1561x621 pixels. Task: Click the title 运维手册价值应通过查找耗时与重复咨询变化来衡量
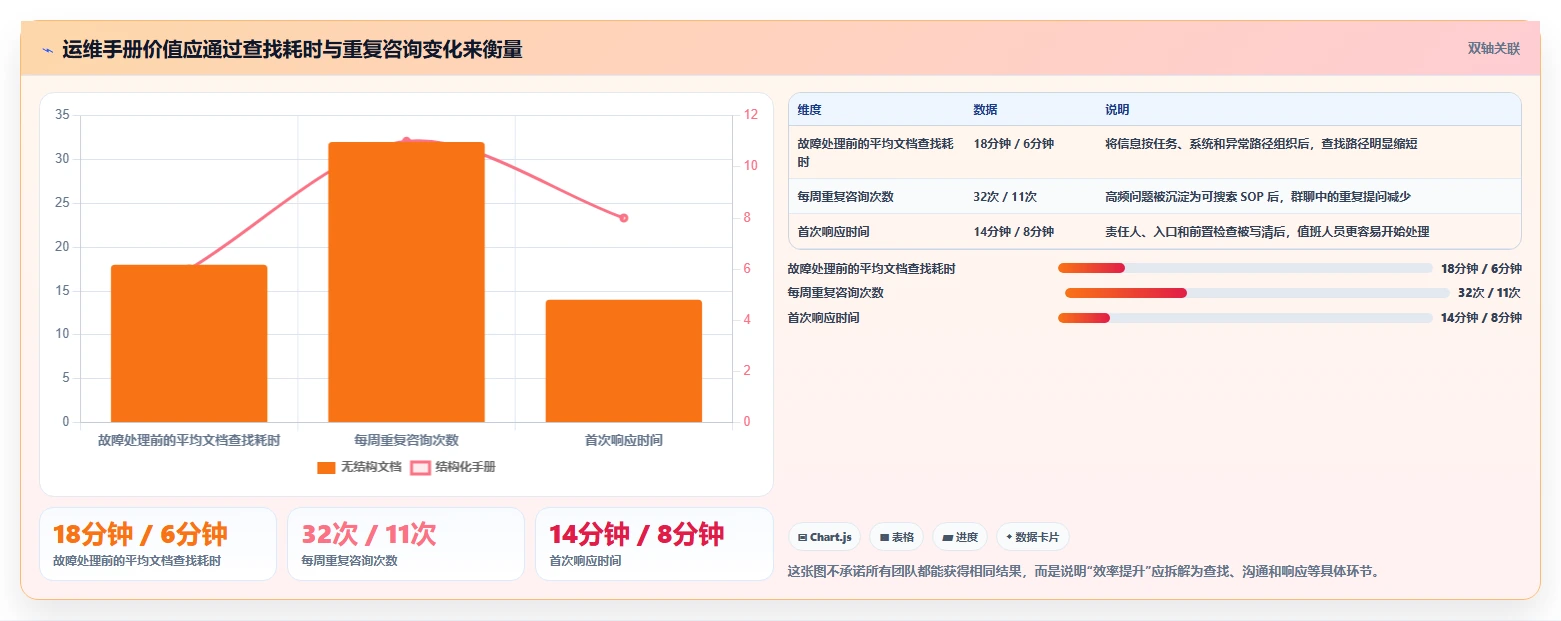point(292,50)
